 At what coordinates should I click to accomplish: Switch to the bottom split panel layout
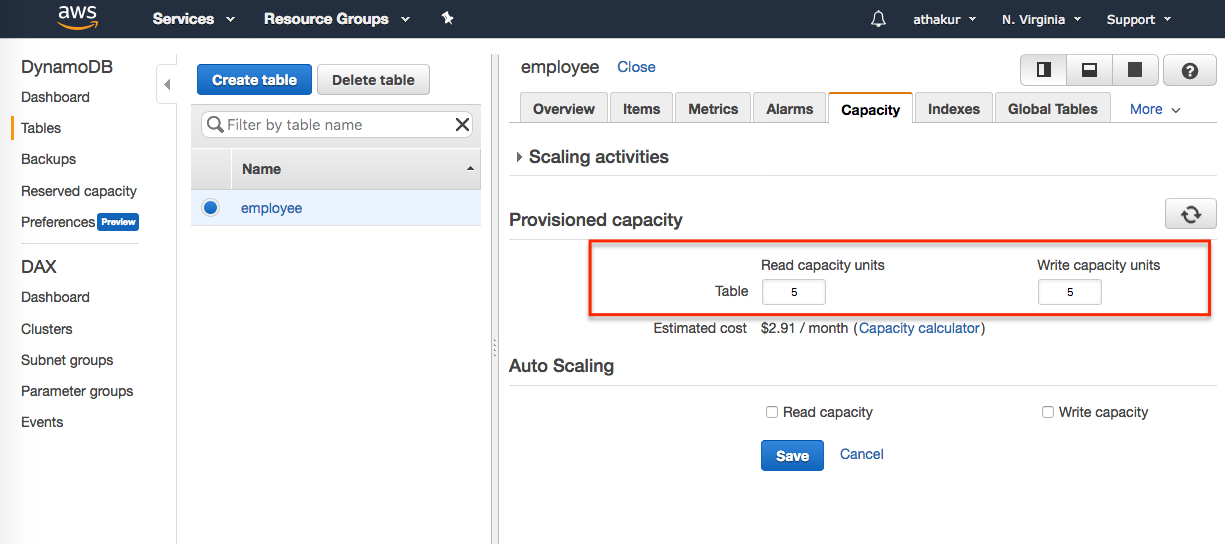[x=1089, y=70]
